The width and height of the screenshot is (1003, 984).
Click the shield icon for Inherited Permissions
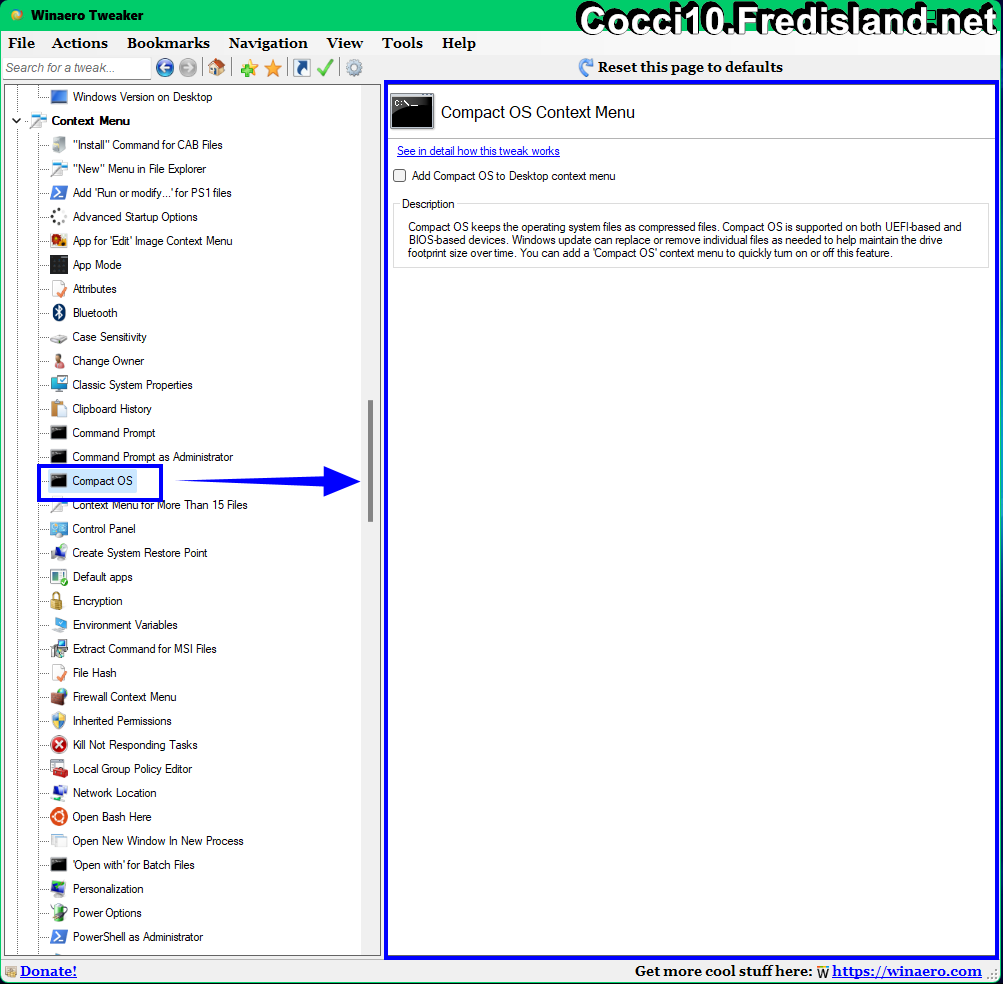click(59, 721)
